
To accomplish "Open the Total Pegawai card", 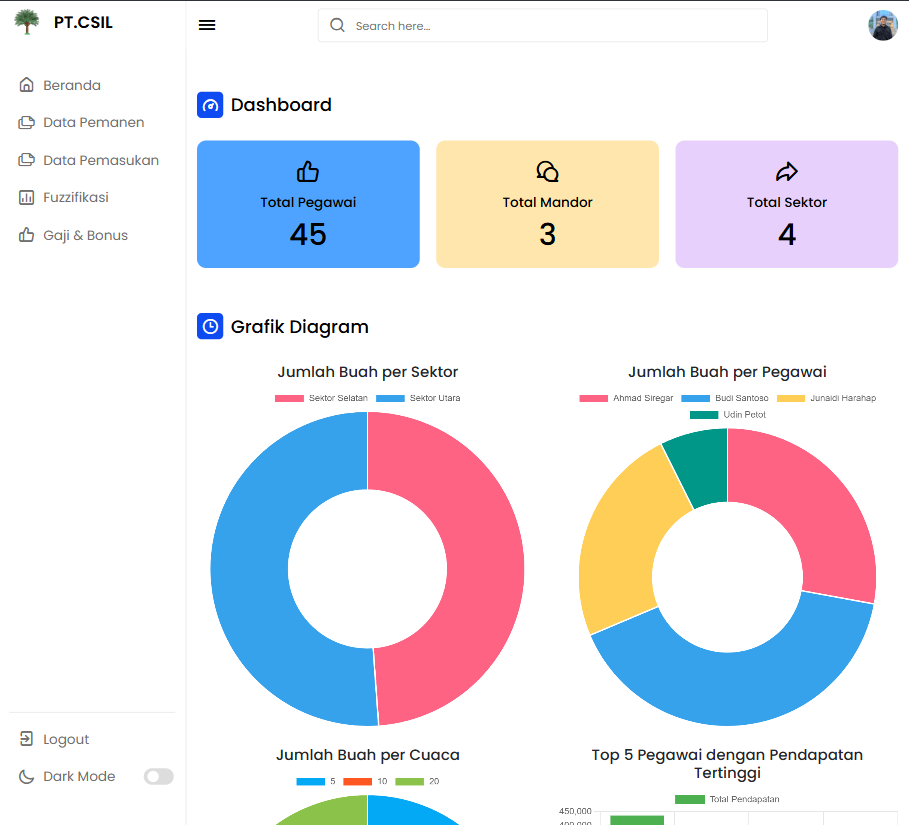I will tap(308, 204).
